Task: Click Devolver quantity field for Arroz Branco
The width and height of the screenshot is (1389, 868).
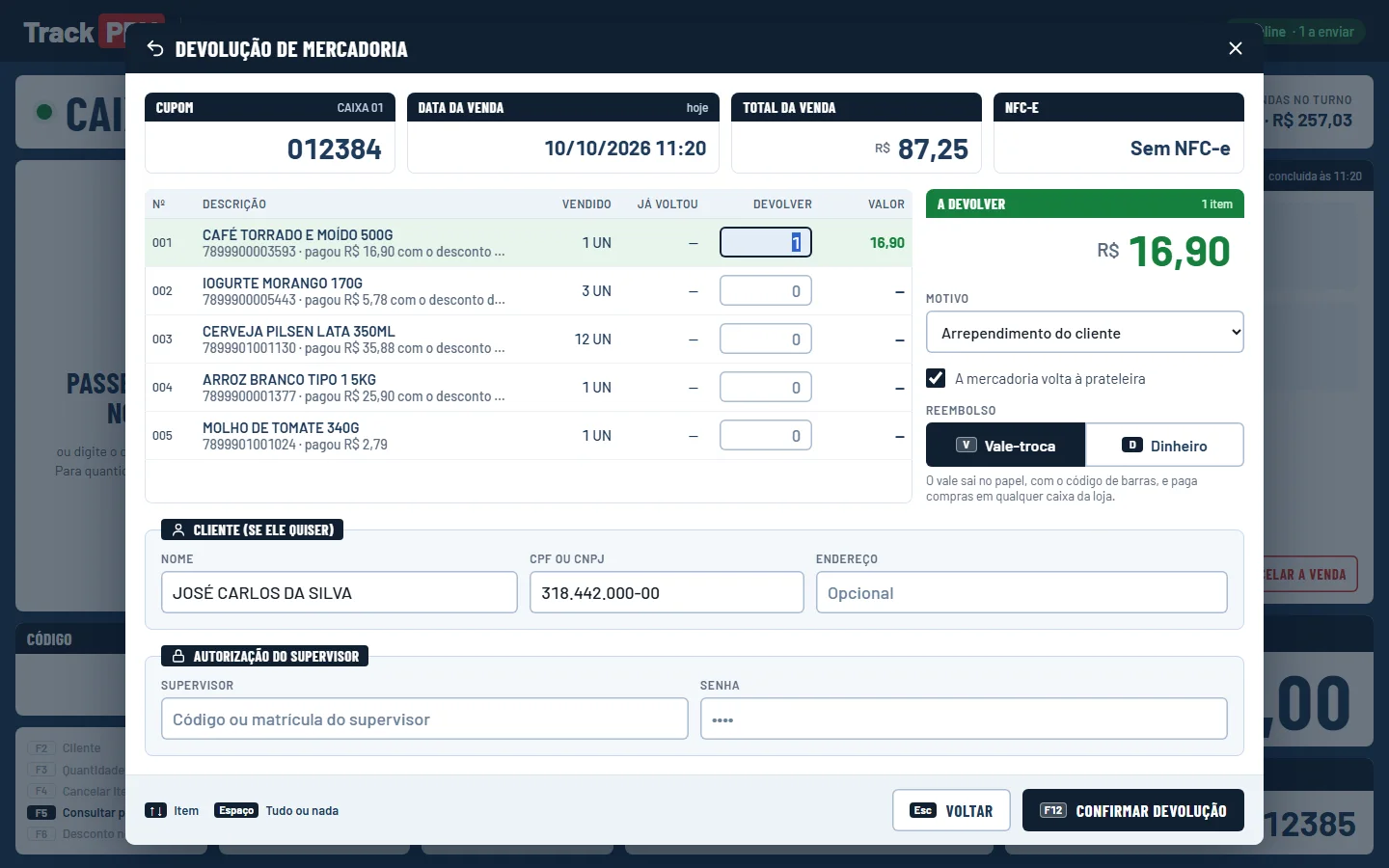Action: [x=766, y=387]
